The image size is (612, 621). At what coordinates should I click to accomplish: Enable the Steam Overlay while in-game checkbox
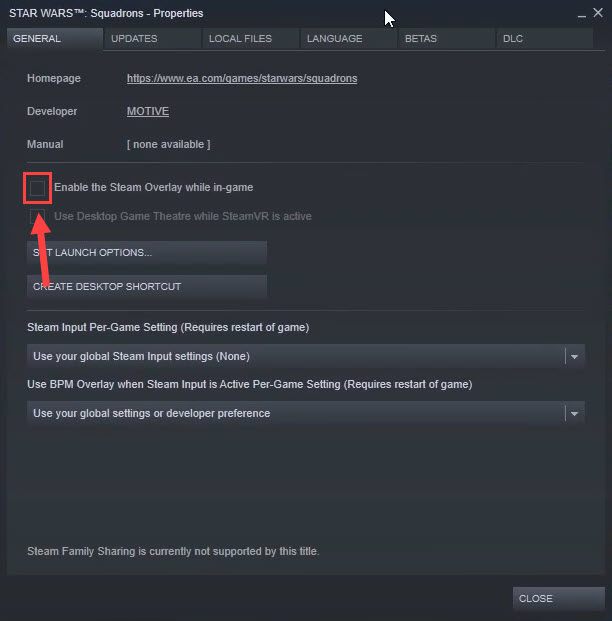click(37, 188)
